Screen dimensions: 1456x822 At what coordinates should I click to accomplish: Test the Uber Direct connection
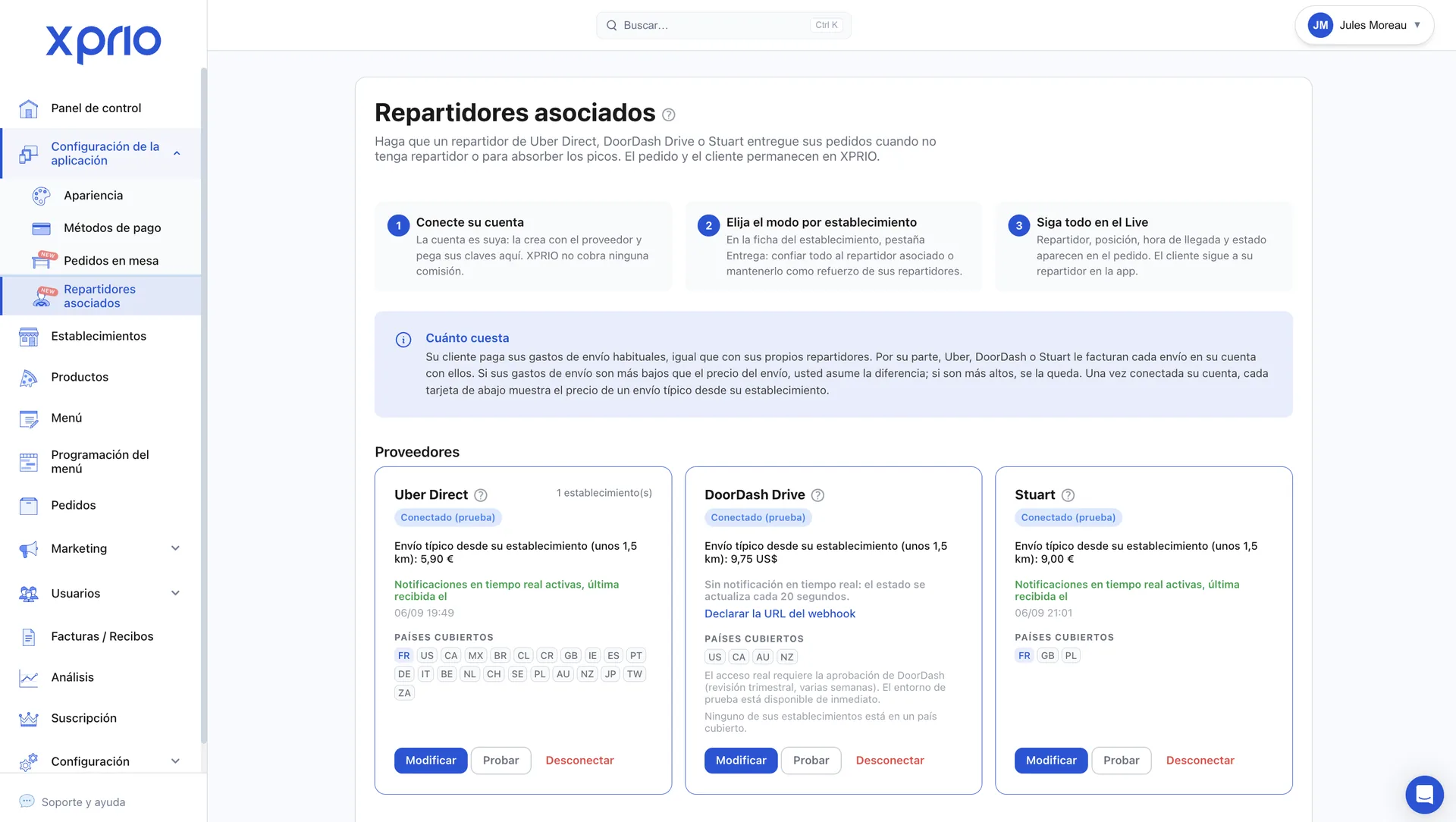point(501,761)
